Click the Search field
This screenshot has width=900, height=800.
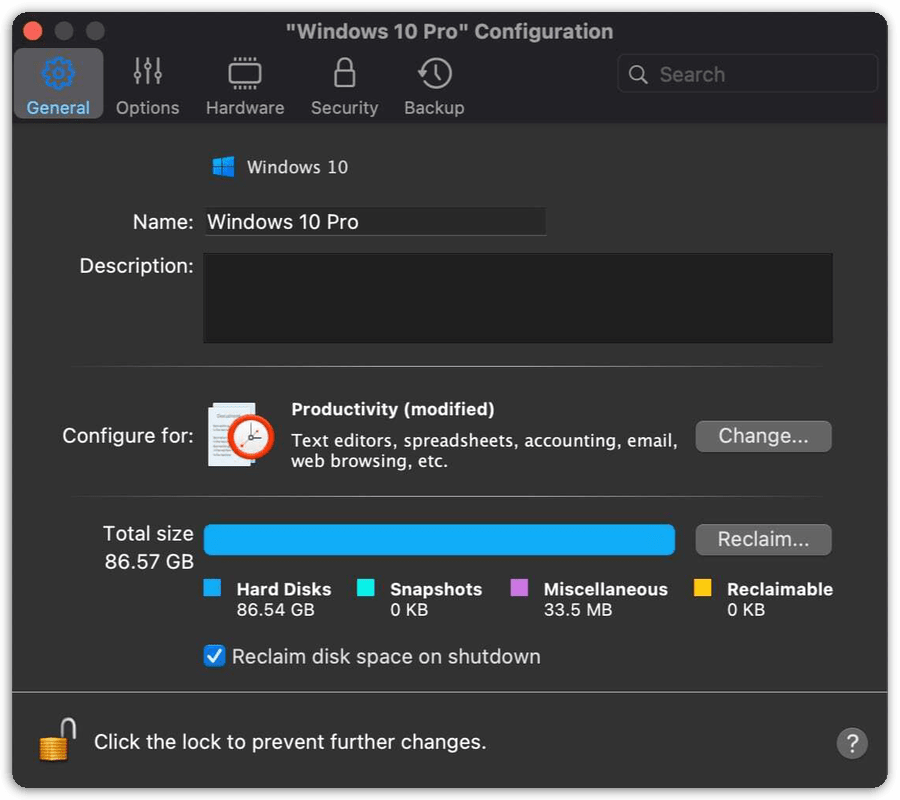(x=747, y=74)
